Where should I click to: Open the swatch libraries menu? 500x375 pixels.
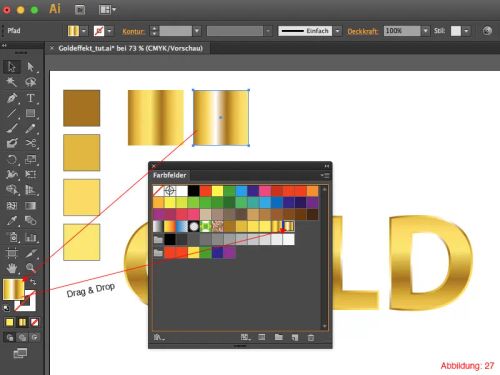click(159, 337)
